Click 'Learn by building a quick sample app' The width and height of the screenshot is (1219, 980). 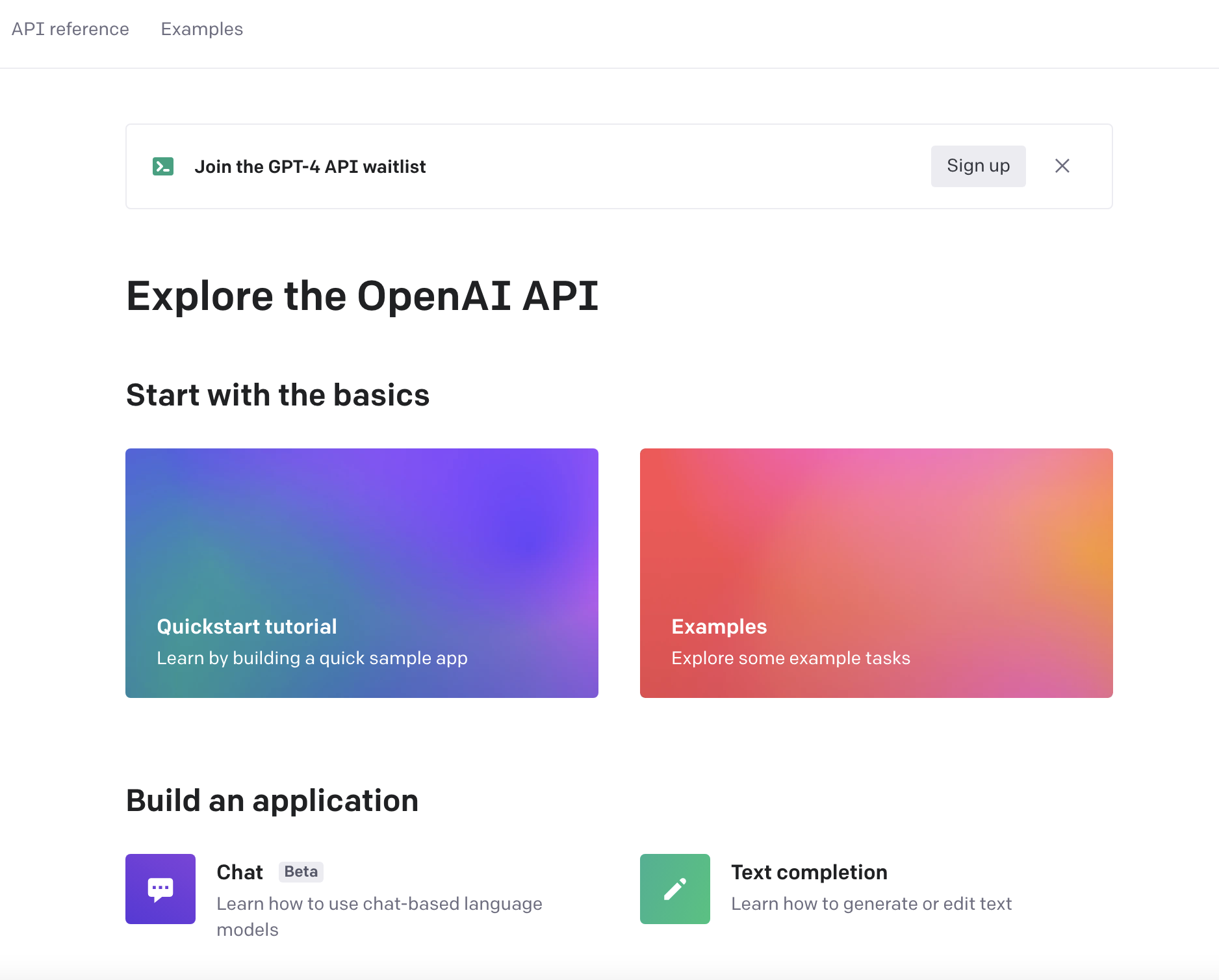pyautogui.click(x=312, y=658)
